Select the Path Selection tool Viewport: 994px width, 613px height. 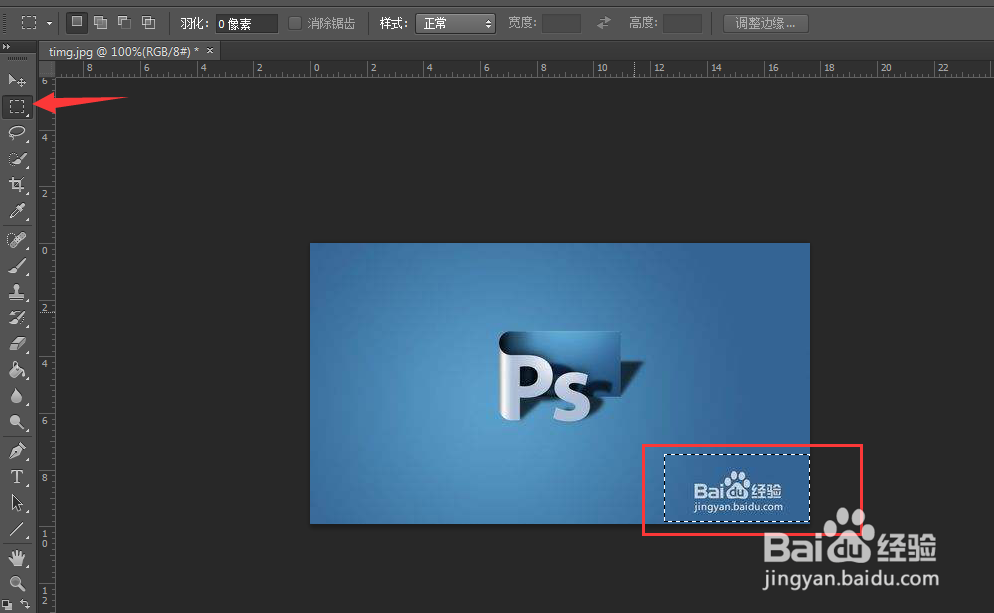(x=17, y=503)
